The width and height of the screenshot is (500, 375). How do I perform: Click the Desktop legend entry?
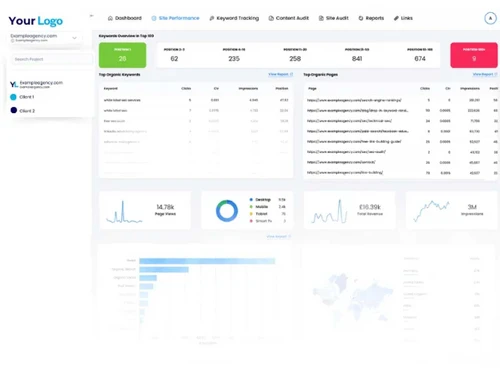tap(267, 200)
